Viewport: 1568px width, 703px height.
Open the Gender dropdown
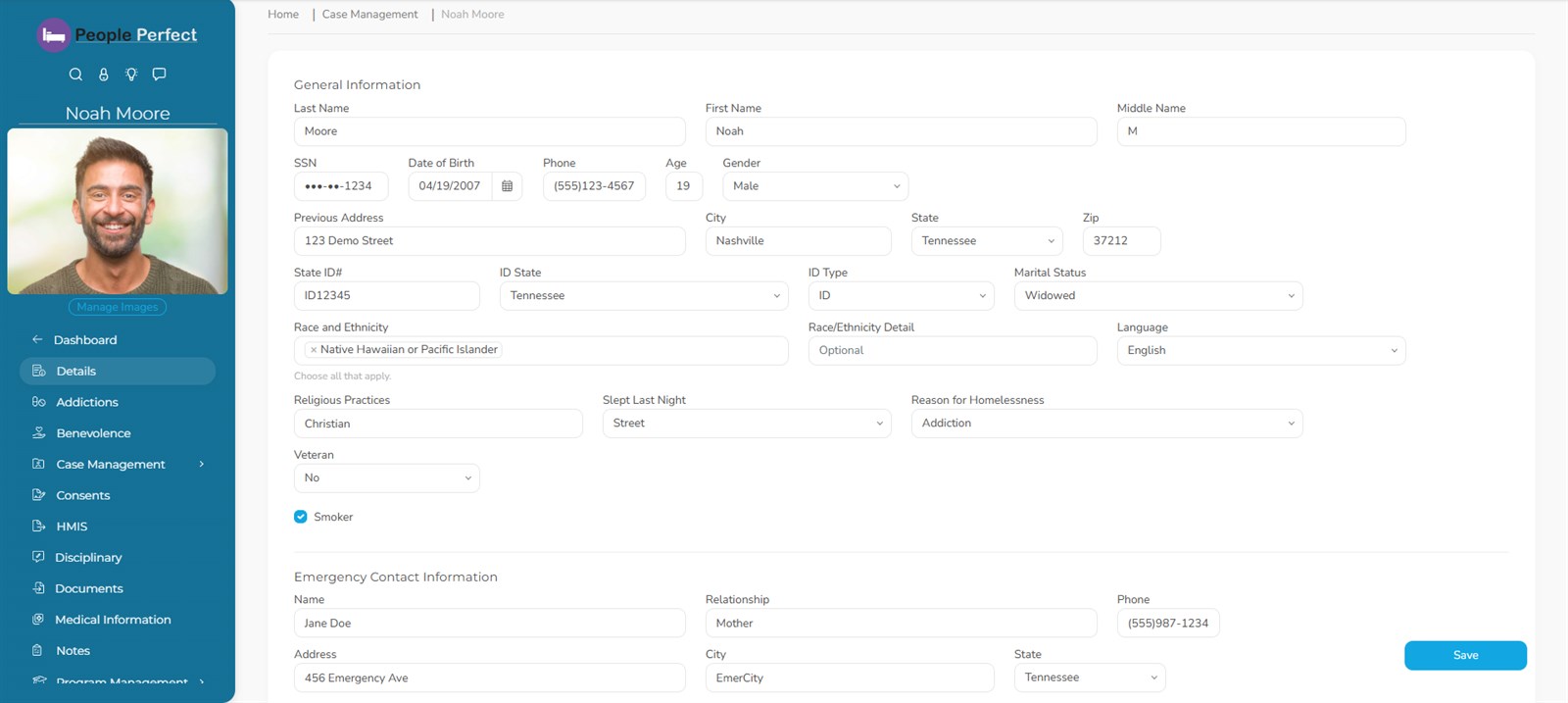[x=815, y=186]
